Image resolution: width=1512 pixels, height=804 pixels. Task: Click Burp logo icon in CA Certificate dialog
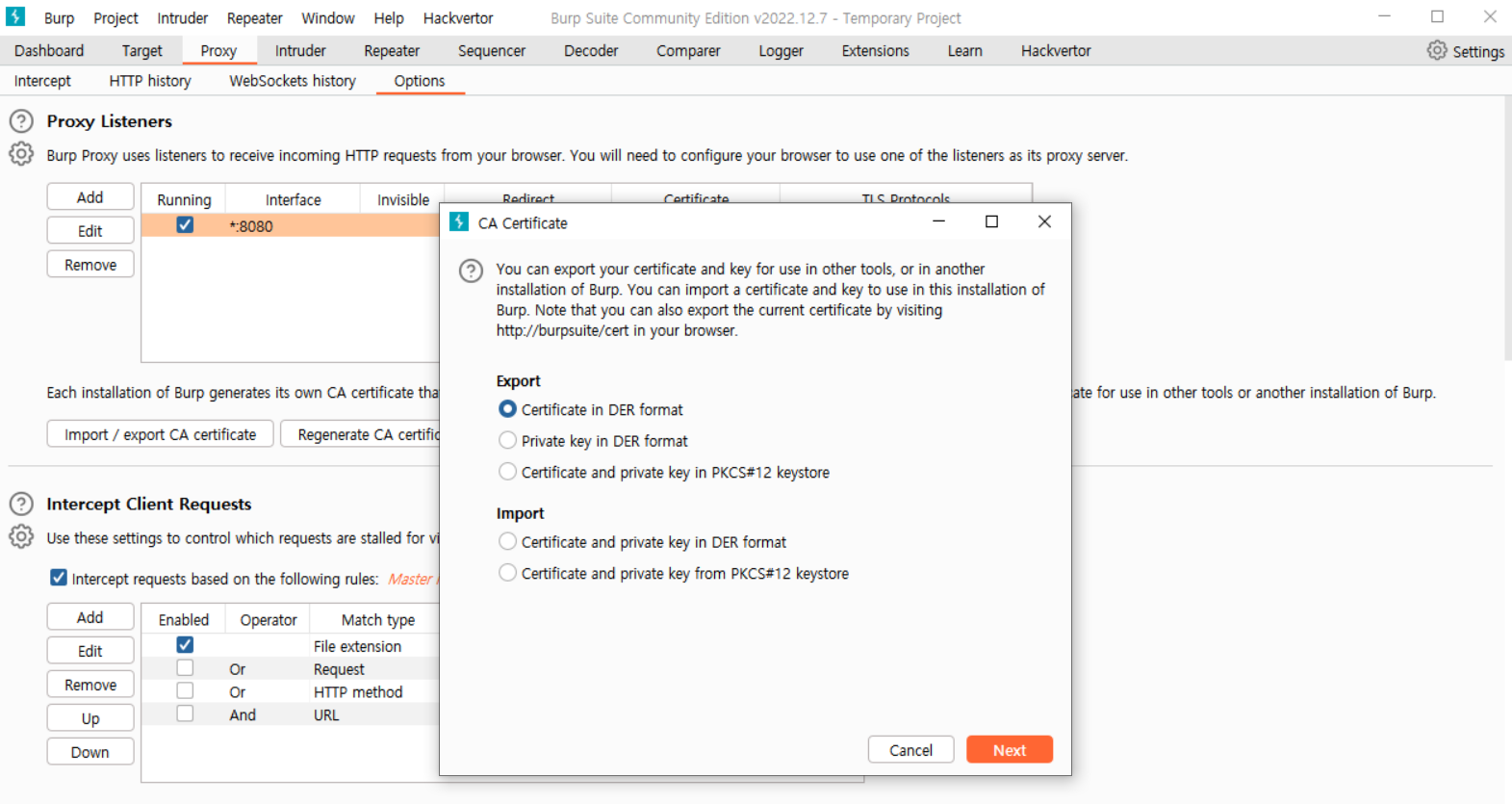pos(459,221)
